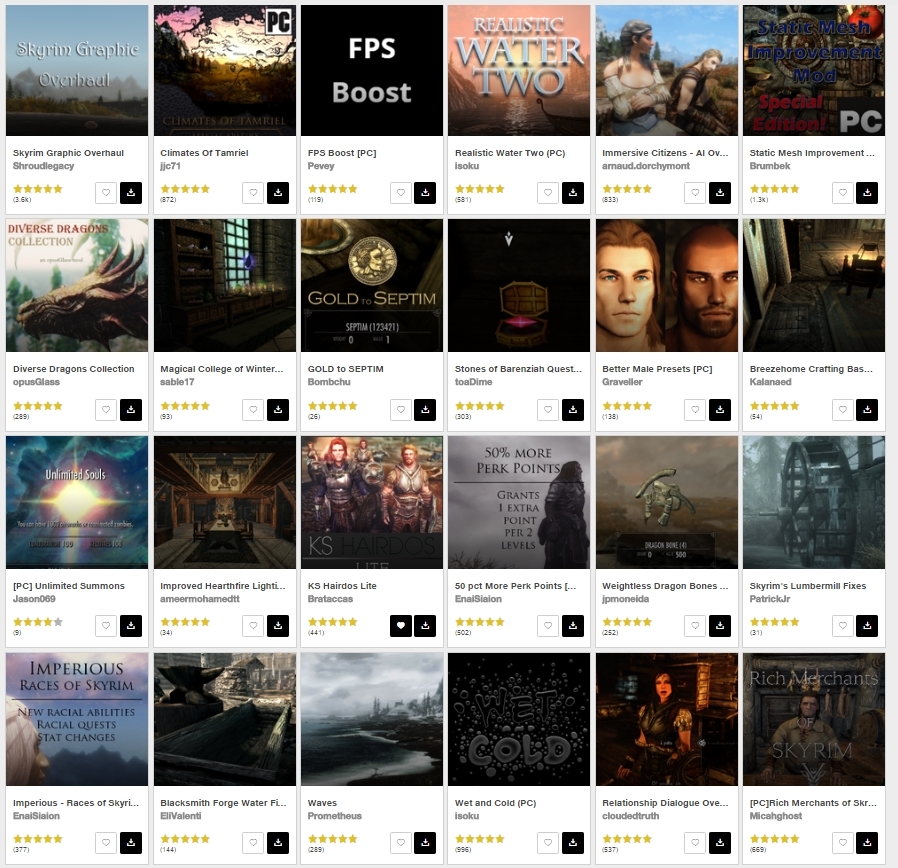Download Skyrim's Lumbermill Fixes mod
This screenshot has height=868, width=898.
[x=867, y=626]
